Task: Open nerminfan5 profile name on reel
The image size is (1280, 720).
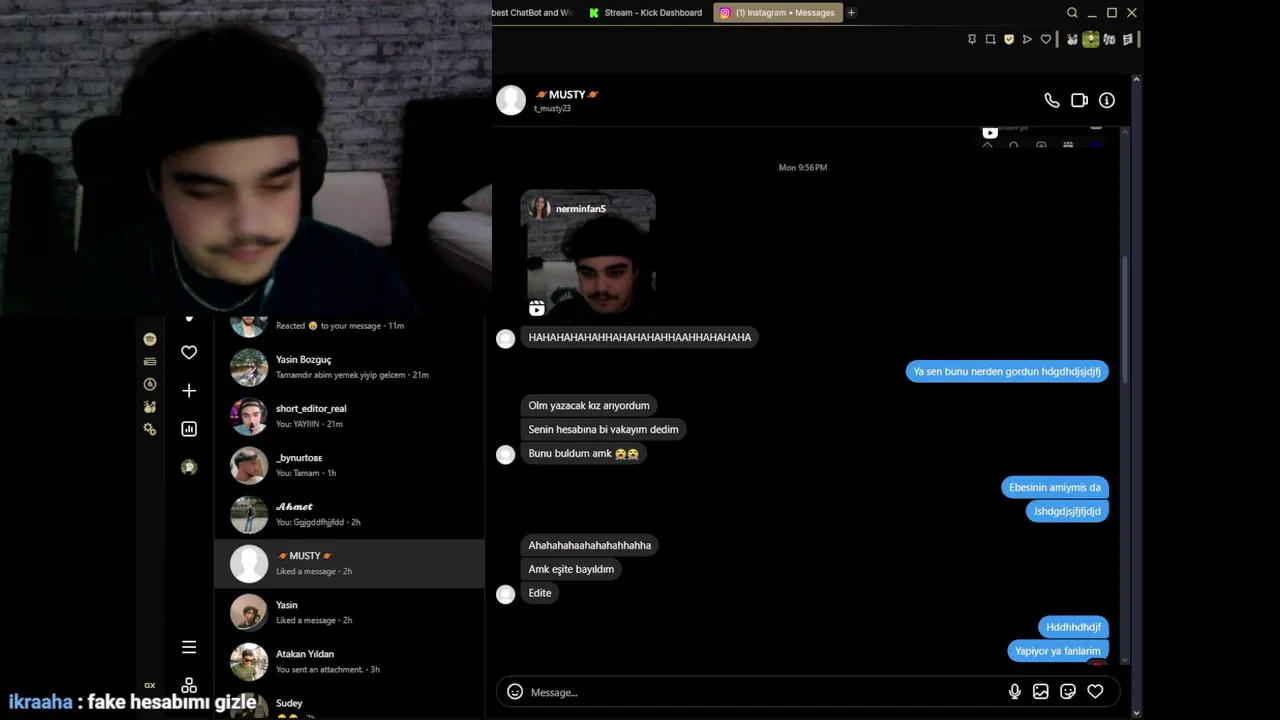Action: click(x=580, y=209)
